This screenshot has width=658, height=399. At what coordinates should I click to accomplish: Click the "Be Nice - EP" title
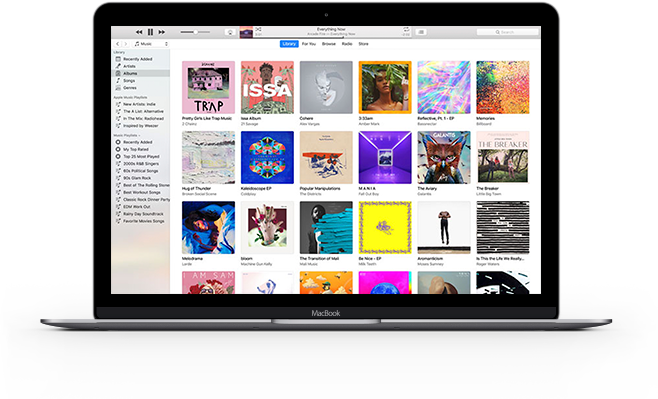(370, 259)
